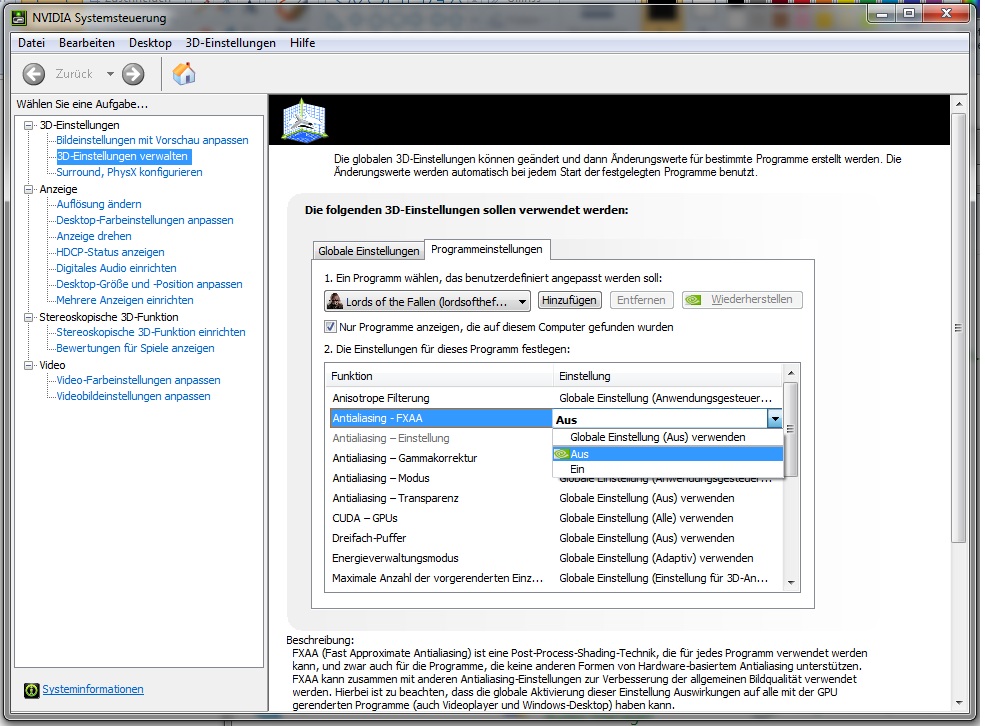The height and width of the screenshot is (726, 985).
Task: Open the Datei menu
Action: tap(31, 43)
